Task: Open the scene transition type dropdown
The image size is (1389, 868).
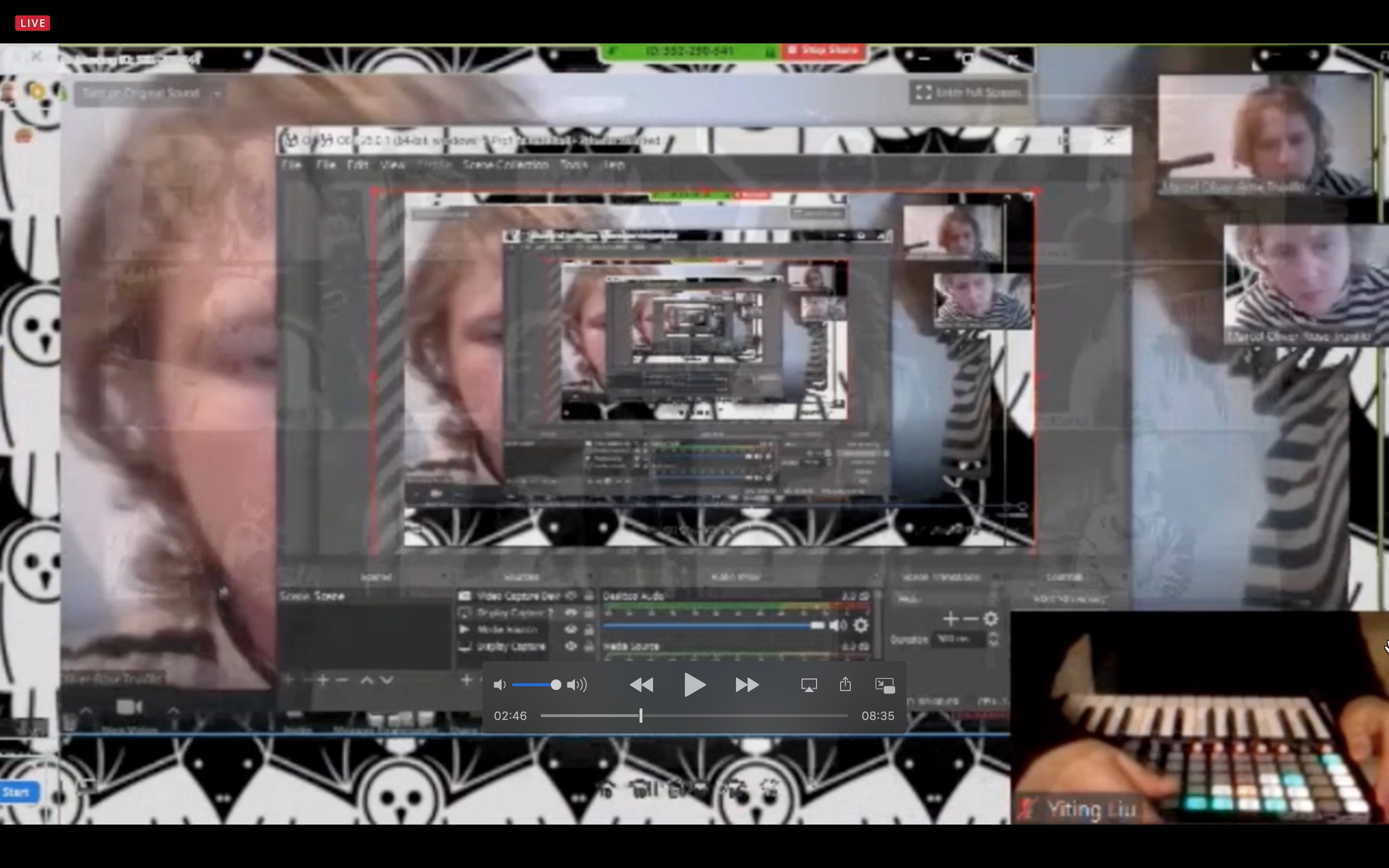Action: coord(945,599)
